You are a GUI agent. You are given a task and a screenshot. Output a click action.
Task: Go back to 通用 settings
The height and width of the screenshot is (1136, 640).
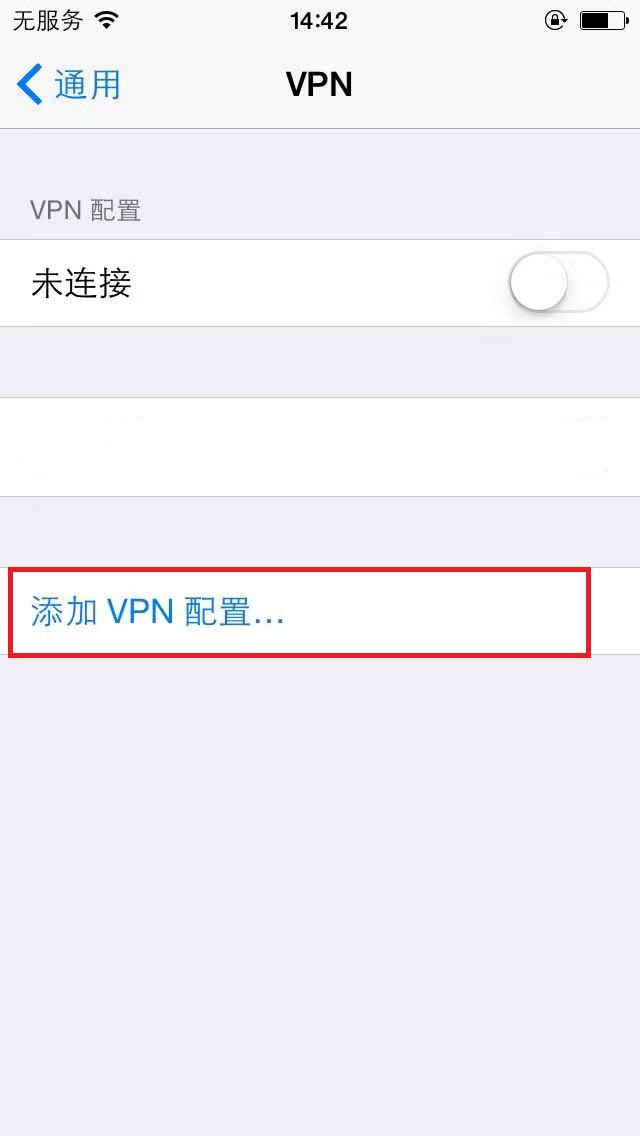pyautogui.click(x=69, y=84)
